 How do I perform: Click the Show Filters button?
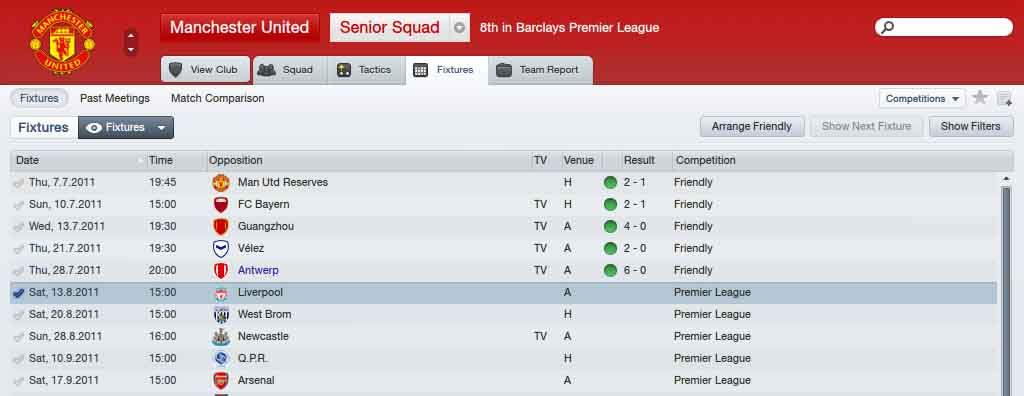[970, 126]
